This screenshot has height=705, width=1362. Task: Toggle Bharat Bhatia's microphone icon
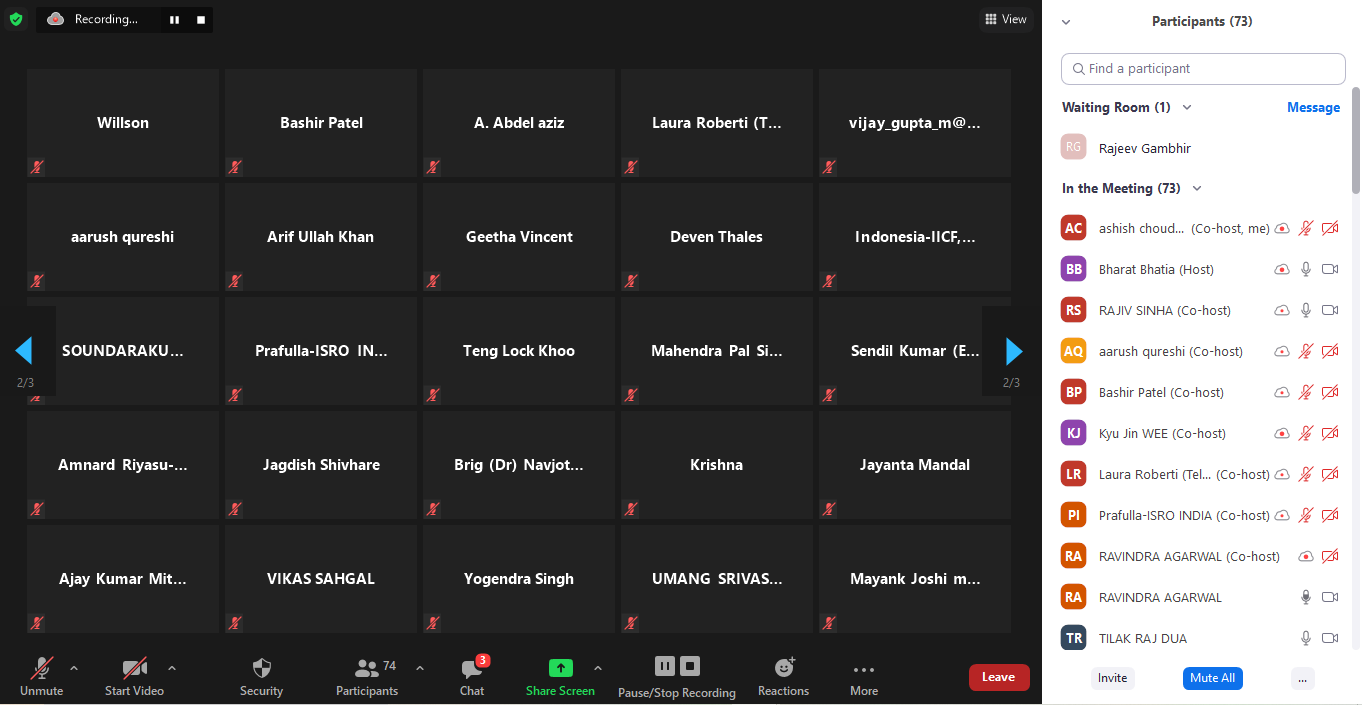point(1305,270)
